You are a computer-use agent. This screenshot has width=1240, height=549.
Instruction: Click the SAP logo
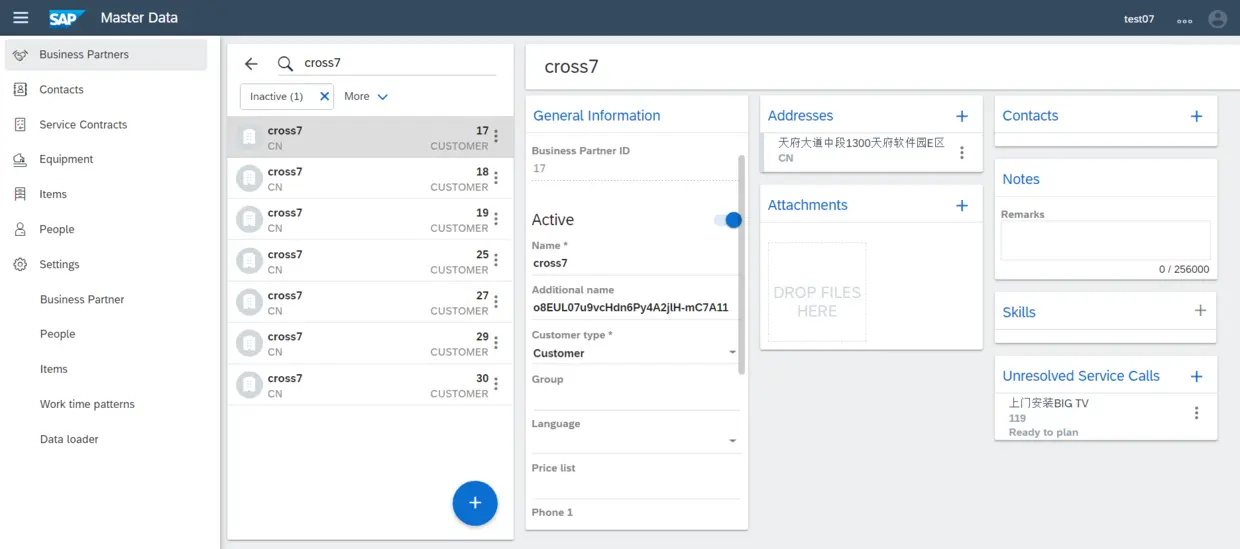coord(66,18)
